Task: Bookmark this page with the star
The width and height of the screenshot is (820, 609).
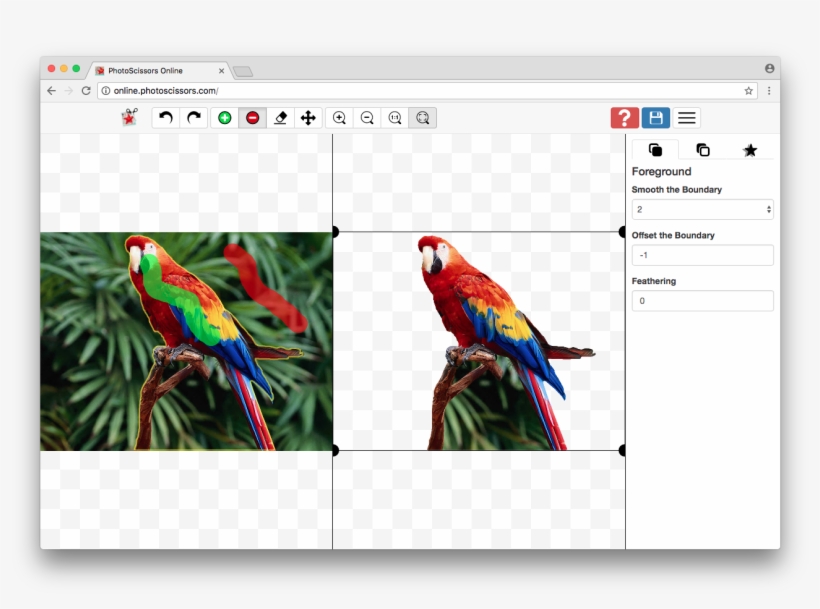Action: (748, 90)
